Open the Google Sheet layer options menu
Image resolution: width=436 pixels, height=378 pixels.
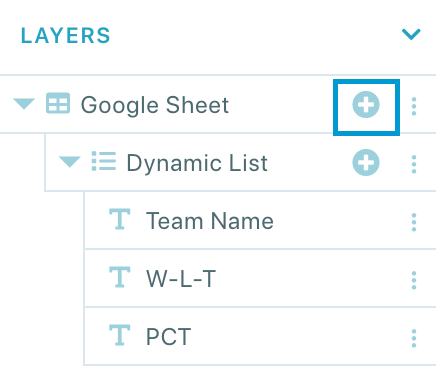point(414,106)
